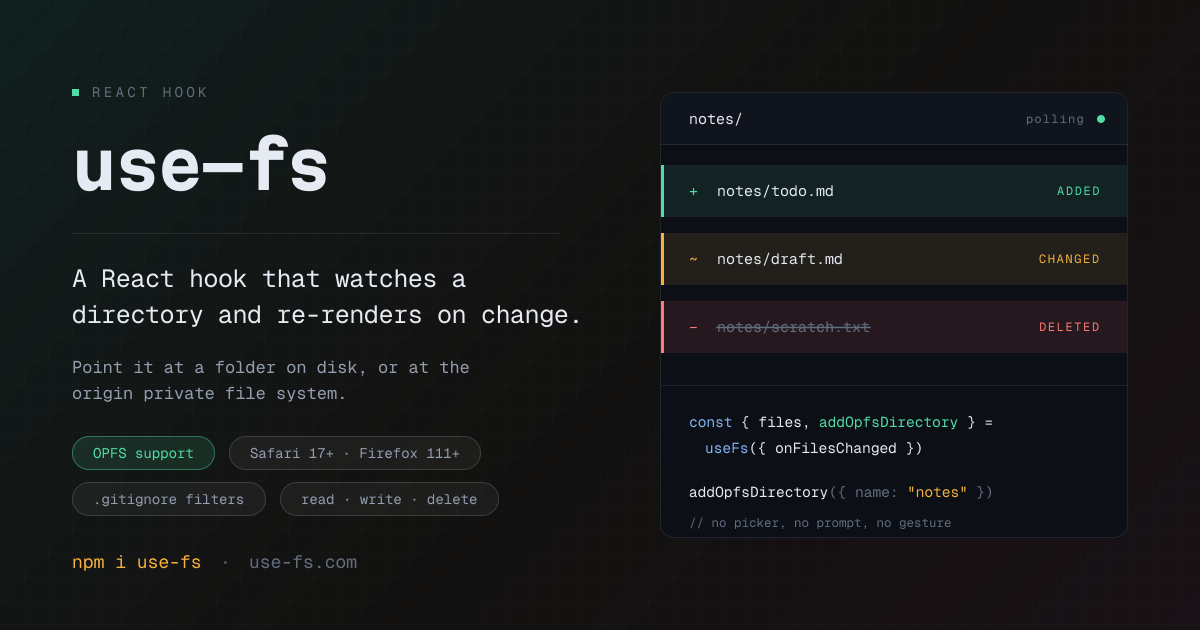1200x630 pixels.
Task: Click the ADDED status badge
Action: (x=1078, y=191)
